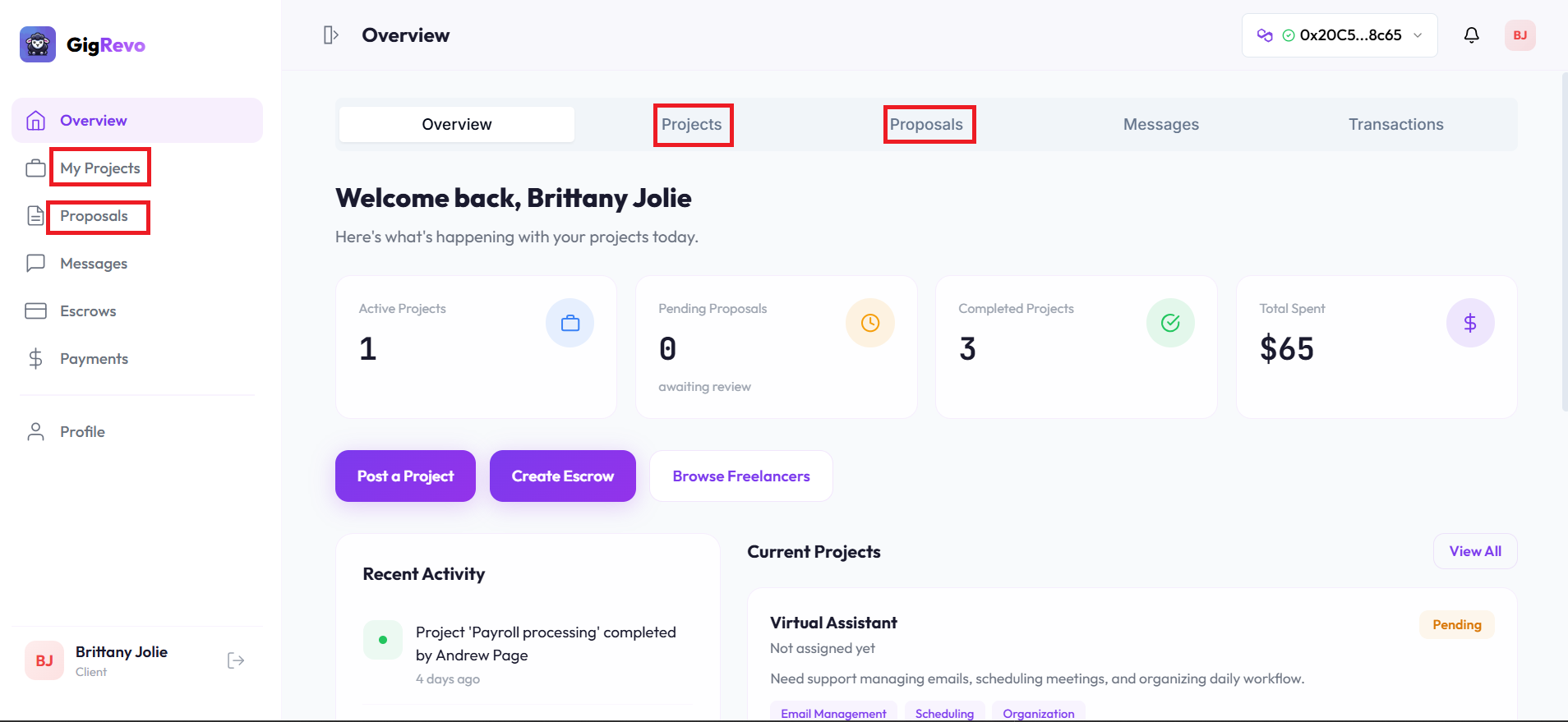Switch to the Overview tab
Viewport: 1568px width, 722px height.
pyautogui.click(x=457, y=124)
